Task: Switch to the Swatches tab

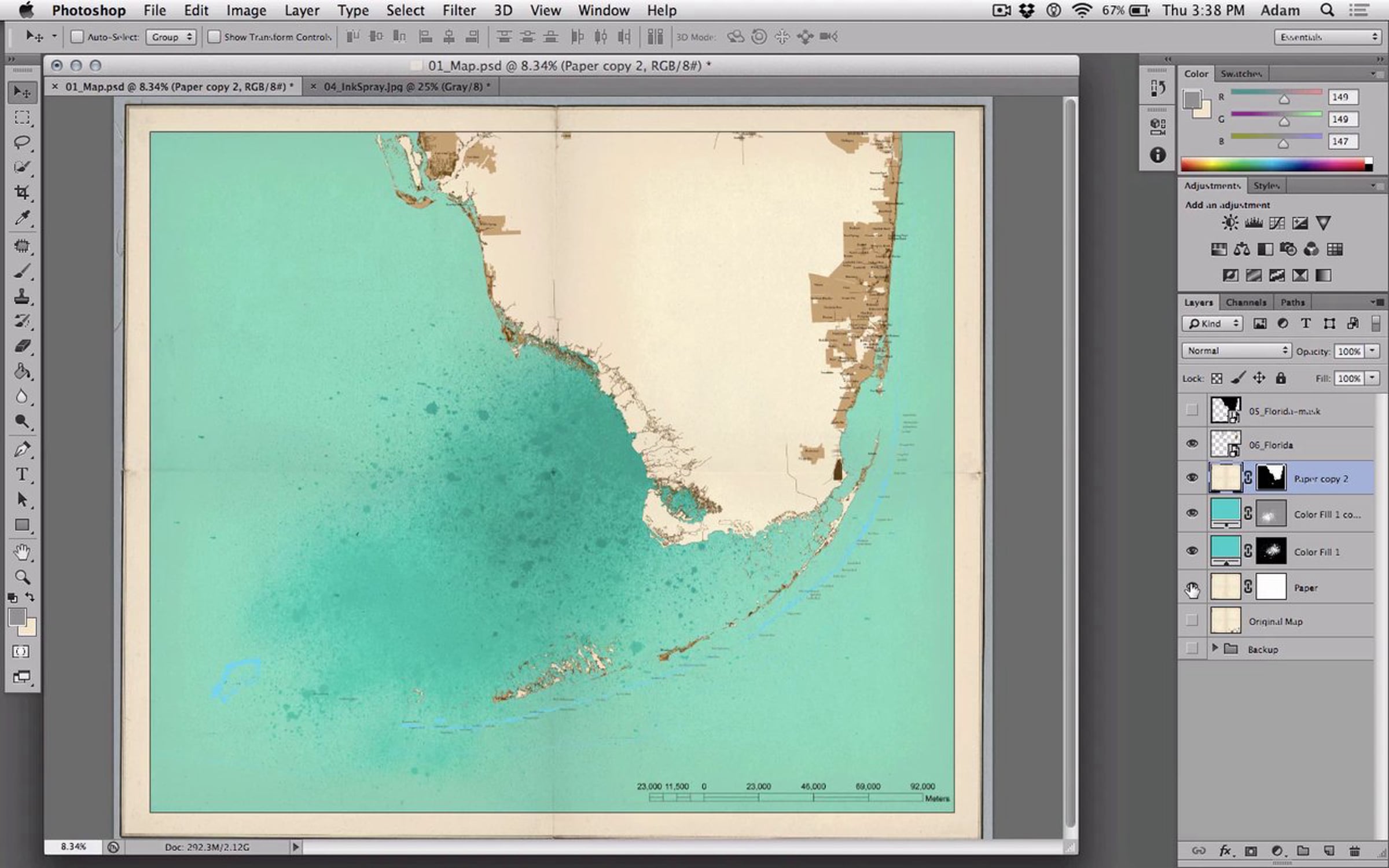Action: (1241, 73)
